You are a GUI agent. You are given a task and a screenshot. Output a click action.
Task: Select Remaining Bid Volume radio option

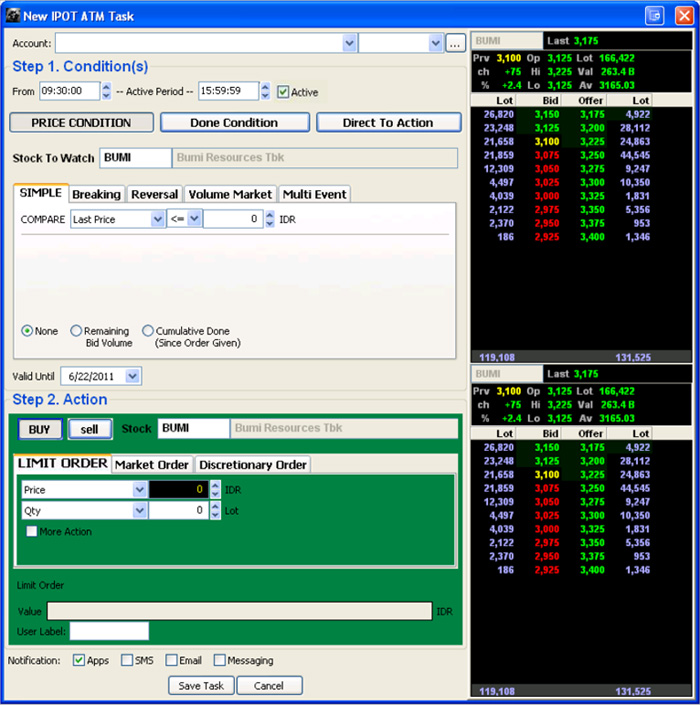(76, 331)
